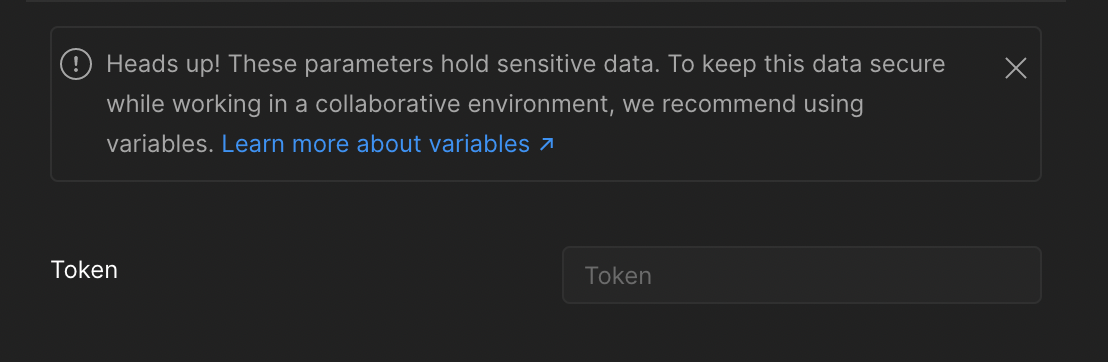
Task: Open the Learn more about variables link
Action: click(x=388, y=144)
